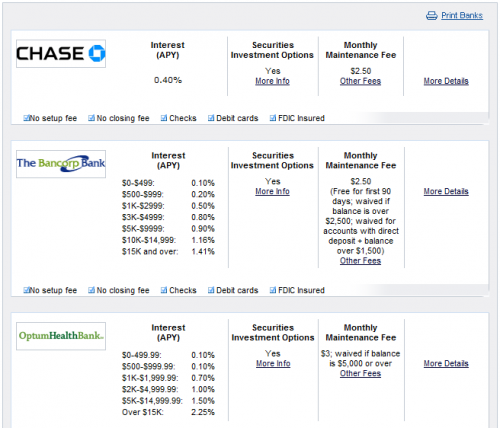500x428 pixels.
Task: Open Bancorp Bank Other Fees link
Action: click(360, 261)
